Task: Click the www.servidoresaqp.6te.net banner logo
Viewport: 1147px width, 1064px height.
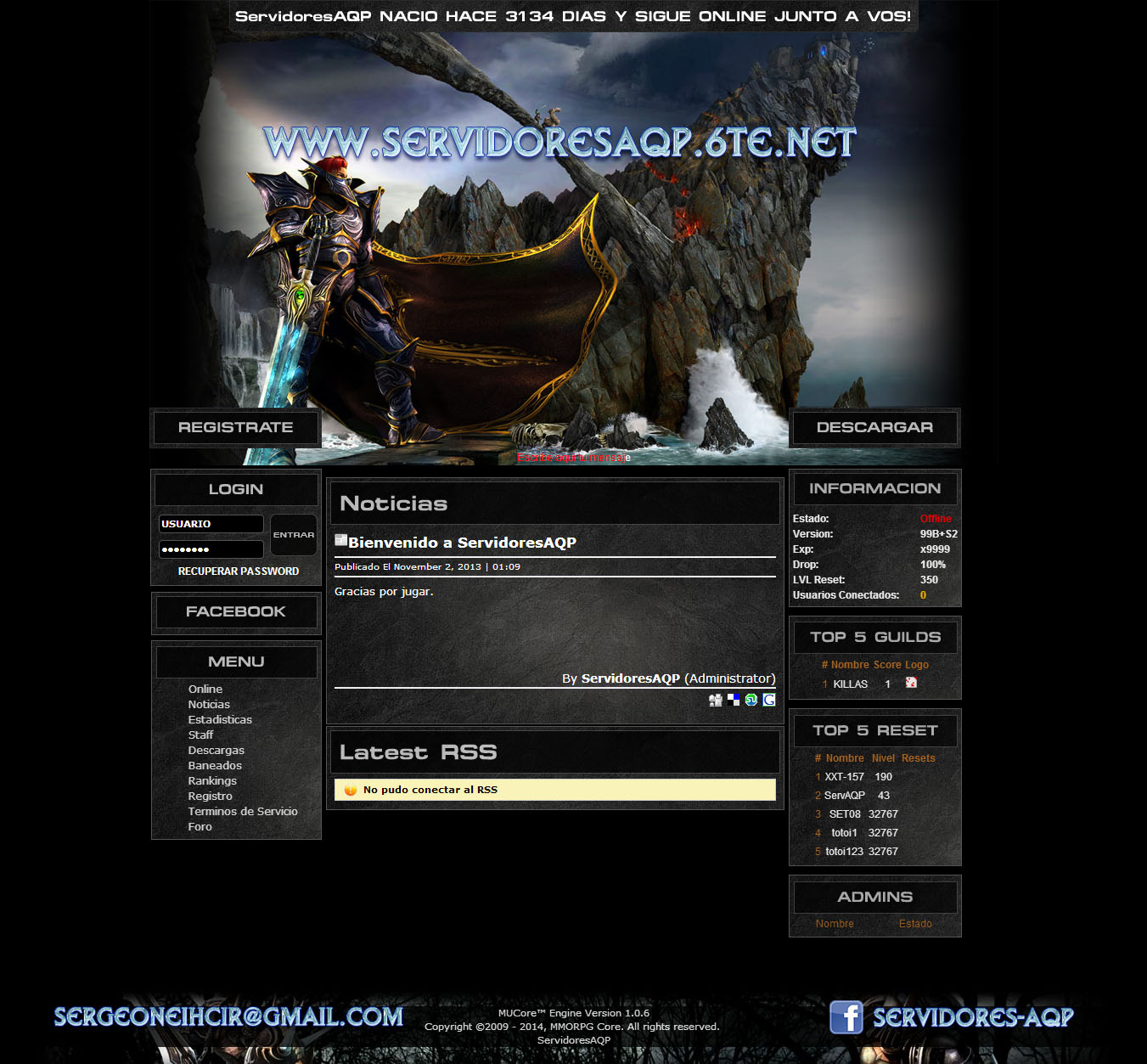Action: pyautogui.click(x=559, y=143)
